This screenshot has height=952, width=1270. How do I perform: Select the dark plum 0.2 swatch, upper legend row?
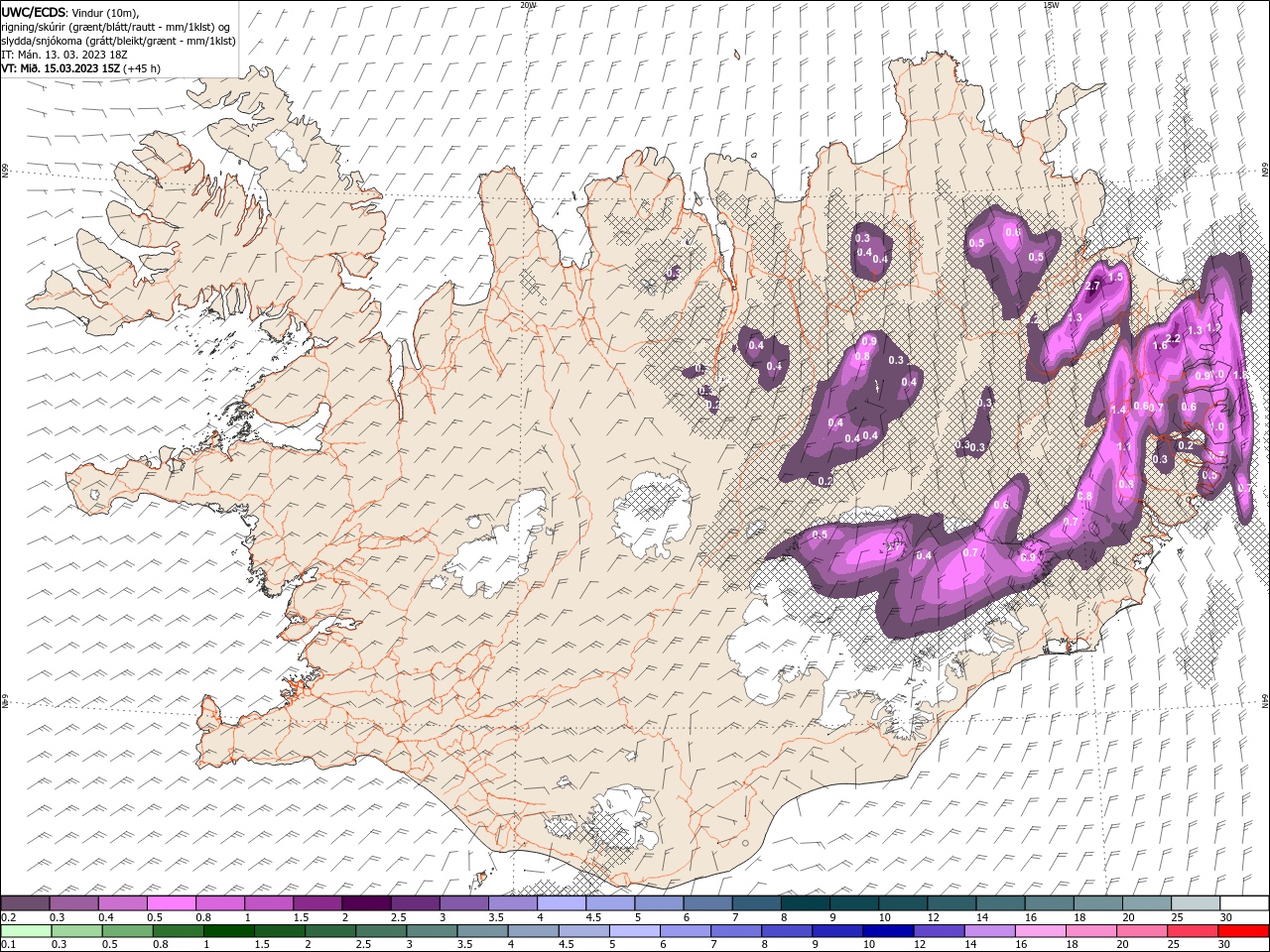pos(26,903)
